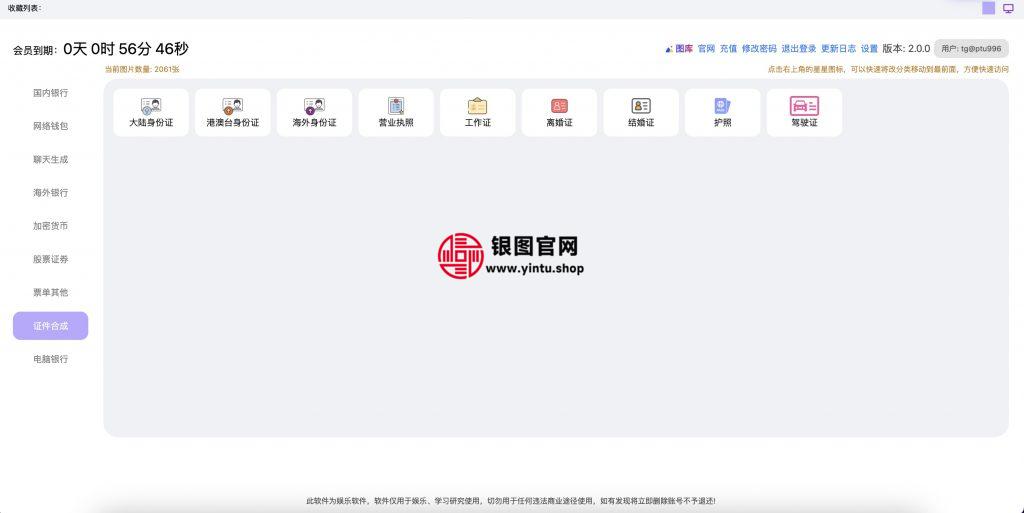Screen dimensions: 1024x513
Task: Visit the 官网 link
Action: 706,49
